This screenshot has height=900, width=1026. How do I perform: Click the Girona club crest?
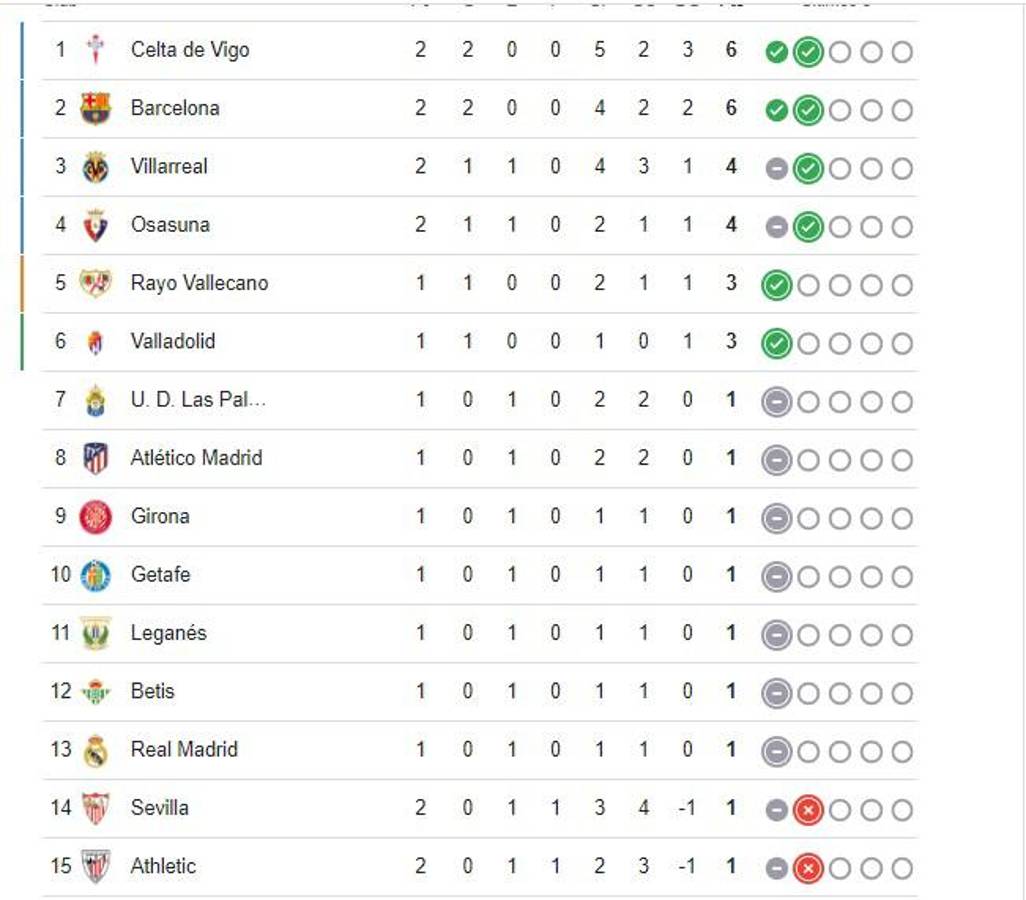tap(97, 516)
